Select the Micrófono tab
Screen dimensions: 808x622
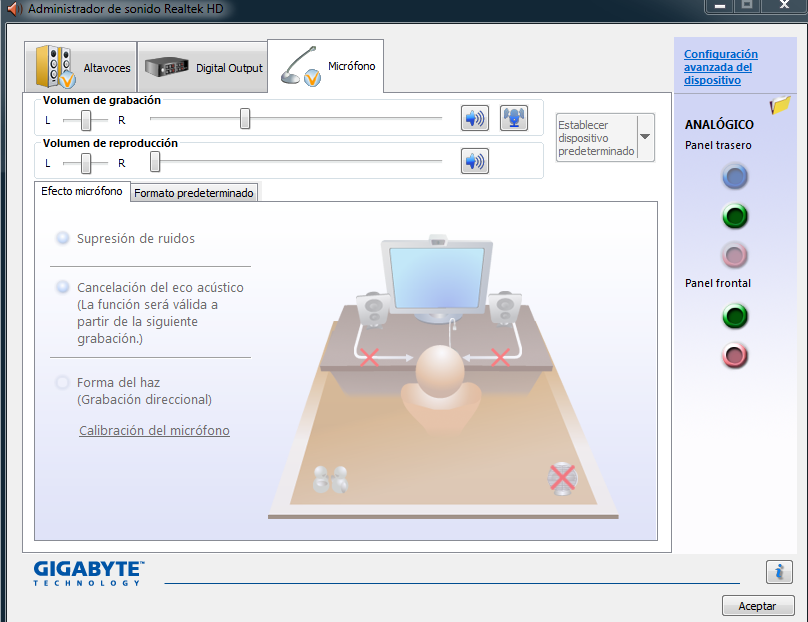pos(326,66)
